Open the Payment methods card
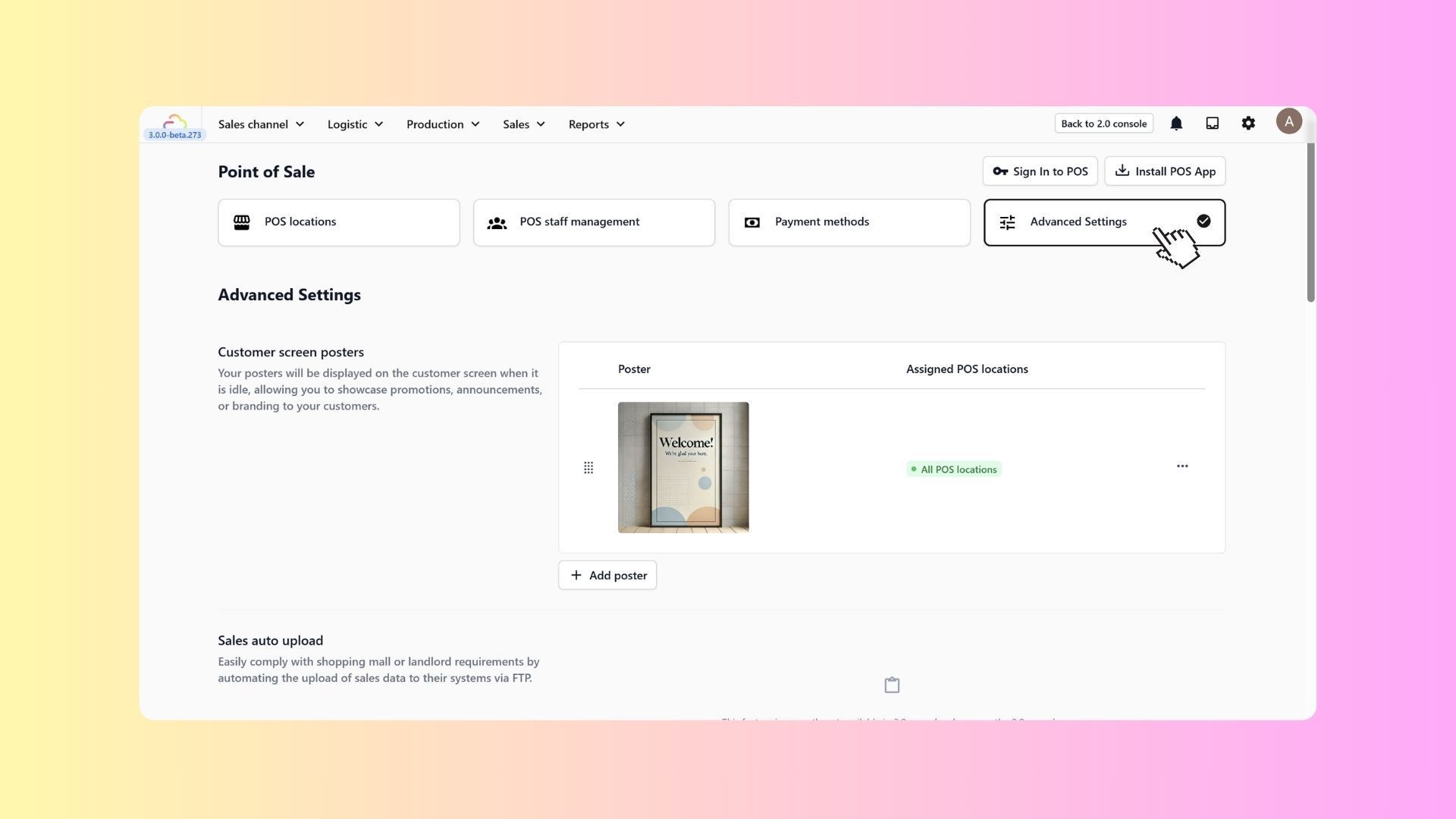1456x819 pixels. pos(849,222)
